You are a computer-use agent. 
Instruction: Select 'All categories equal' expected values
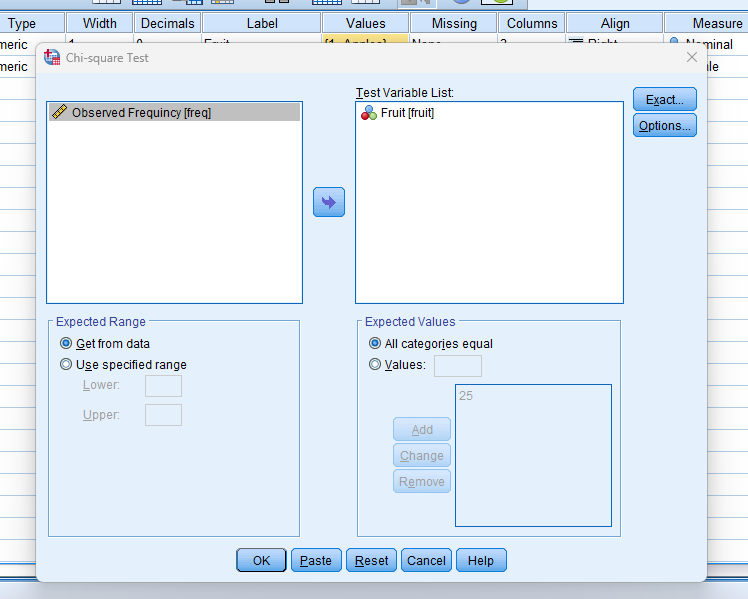(376, 343)
